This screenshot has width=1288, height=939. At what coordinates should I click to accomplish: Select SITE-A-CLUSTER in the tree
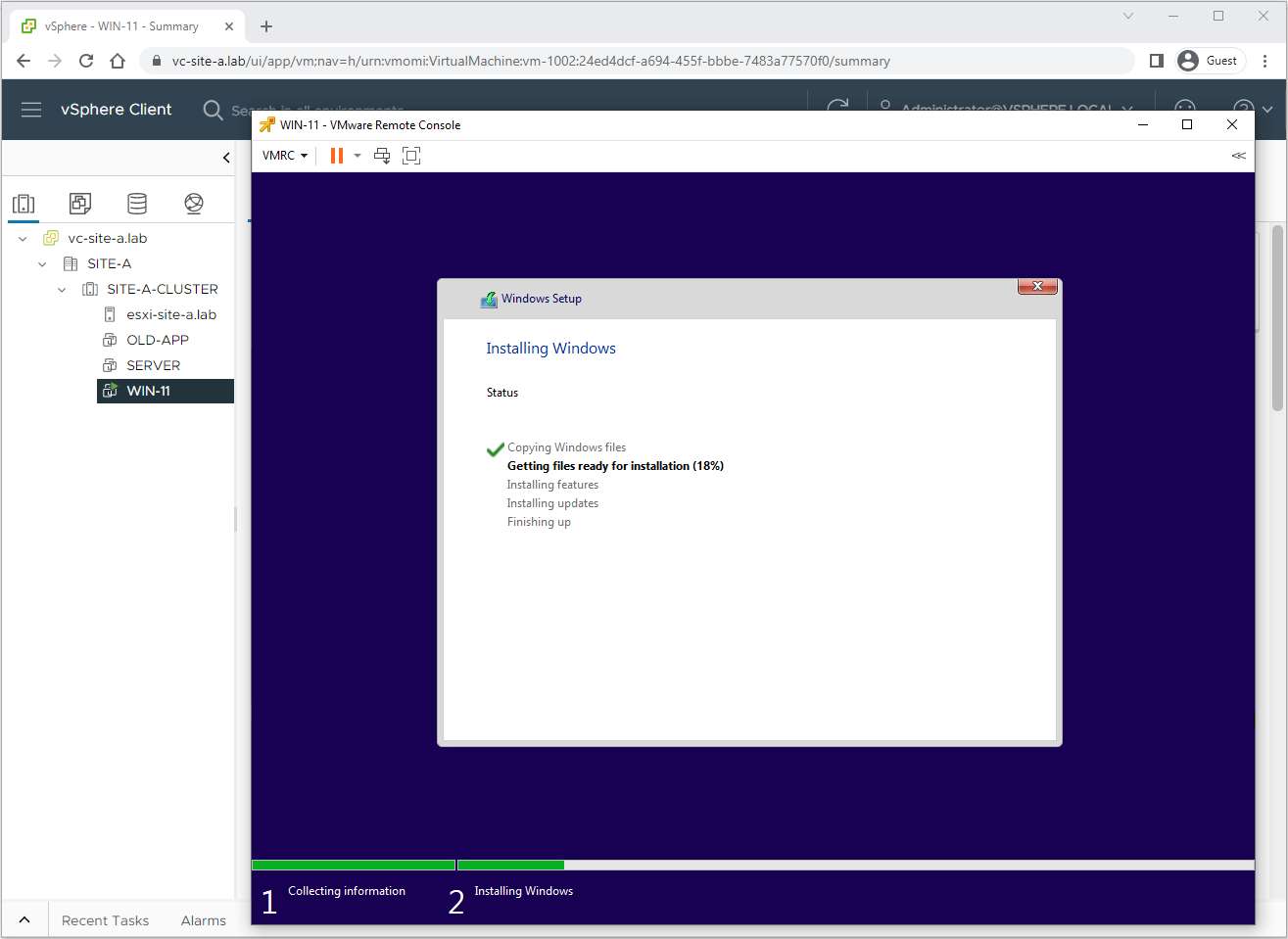coord(162,289)
